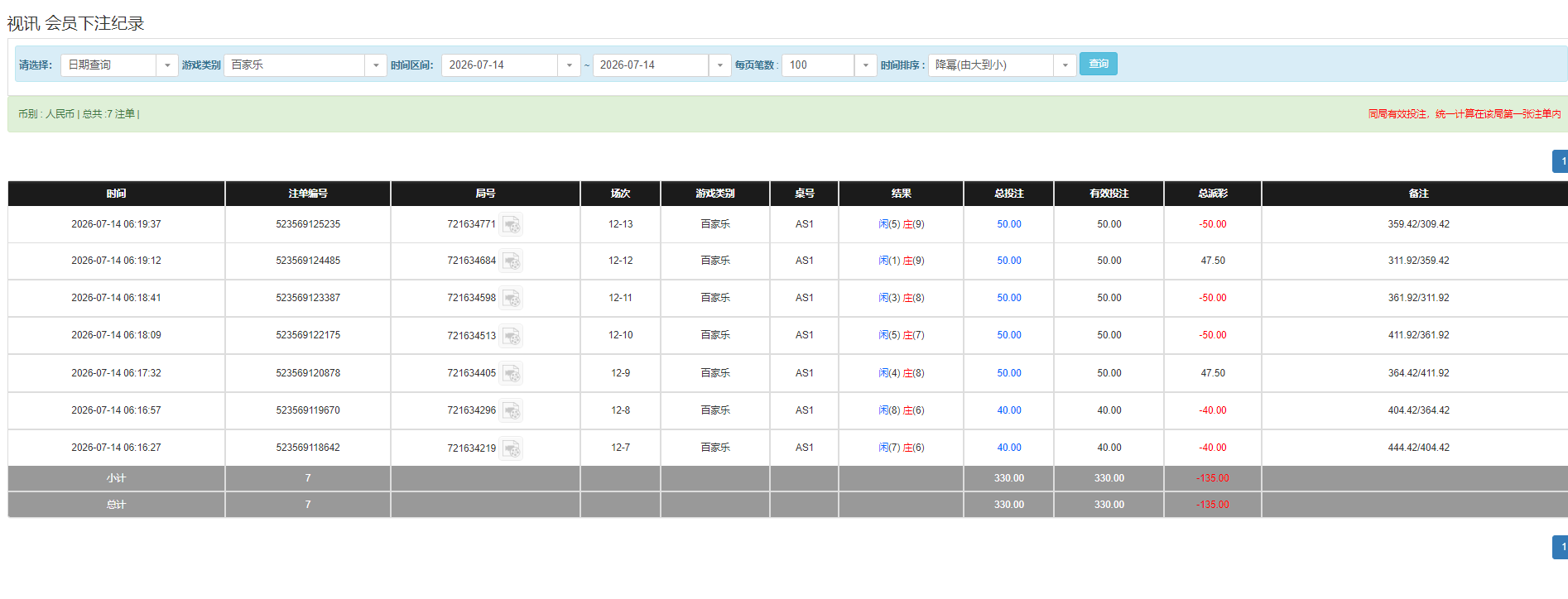1568x599 pixels.
Task: Expand the 每页笔数 100 dropdown
Action: 865,65
